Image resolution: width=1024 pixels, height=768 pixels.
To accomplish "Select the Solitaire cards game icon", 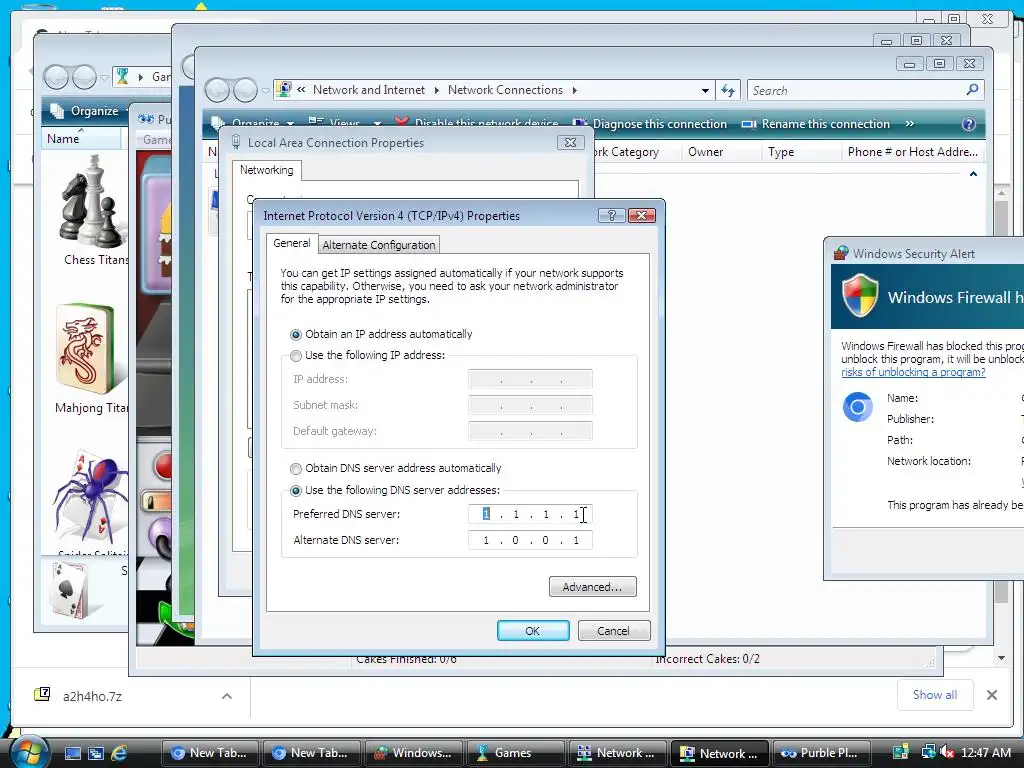I will tap(69, 590).
